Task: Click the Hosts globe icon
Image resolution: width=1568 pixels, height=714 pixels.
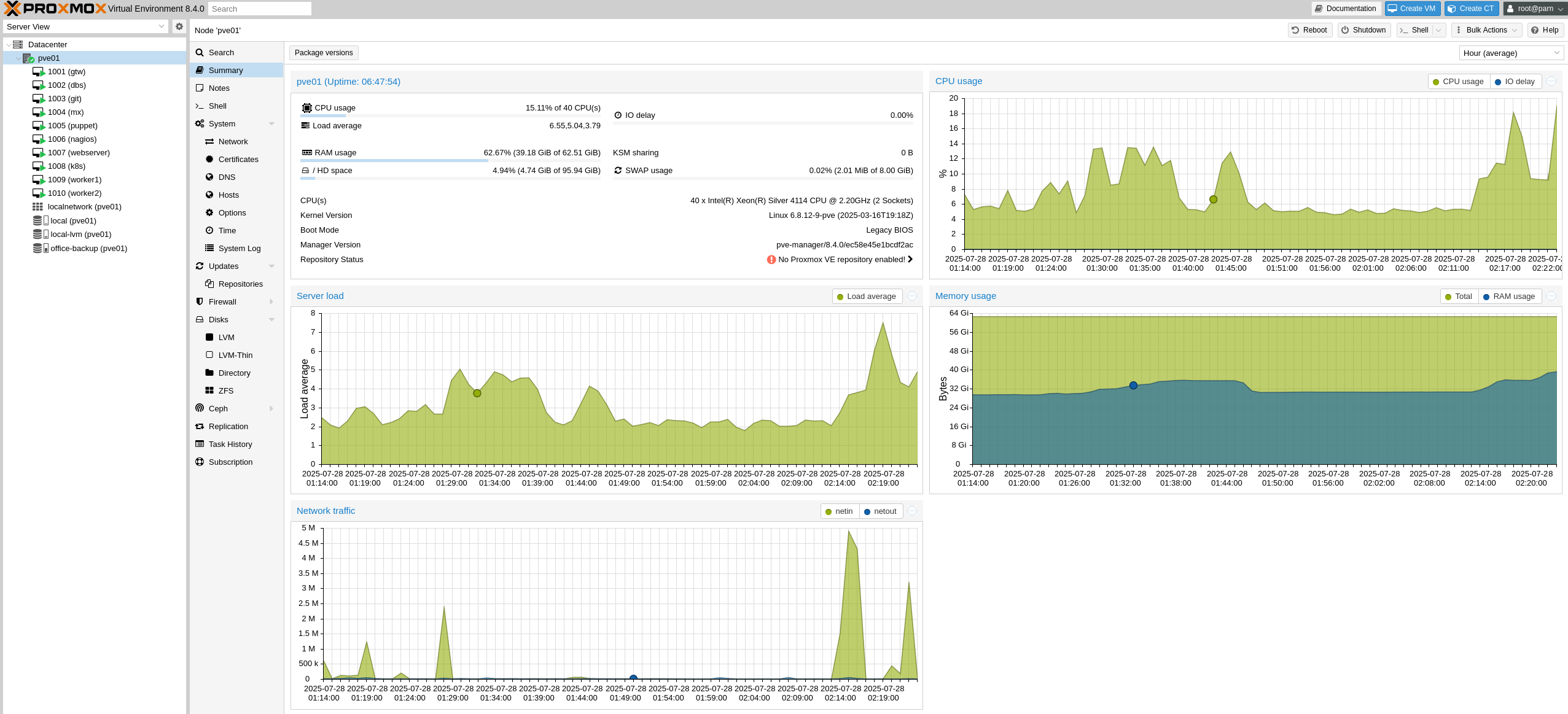Action: [x=209, y=195]
